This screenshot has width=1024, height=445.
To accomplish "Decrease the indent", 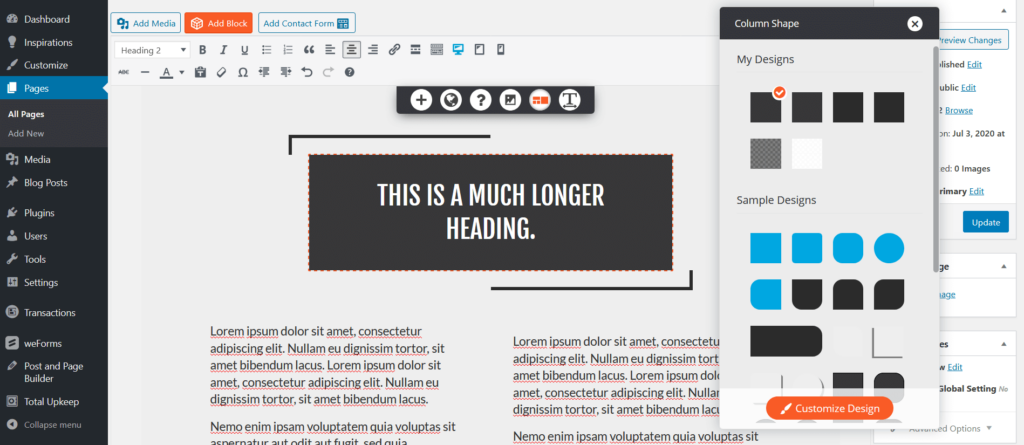I will coord(264,72).
